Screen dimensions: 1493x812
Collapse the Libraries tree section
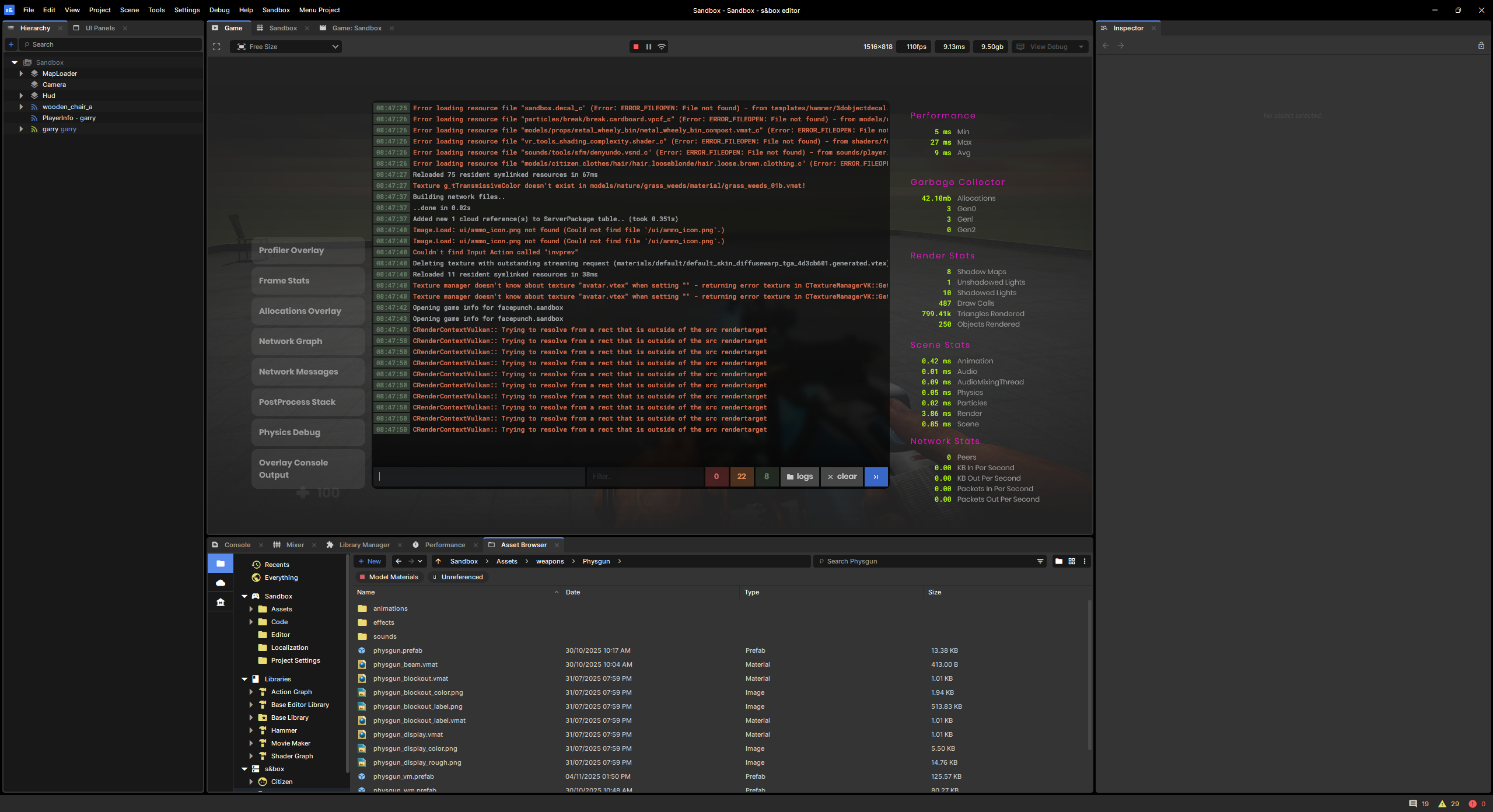coord(244,679)
